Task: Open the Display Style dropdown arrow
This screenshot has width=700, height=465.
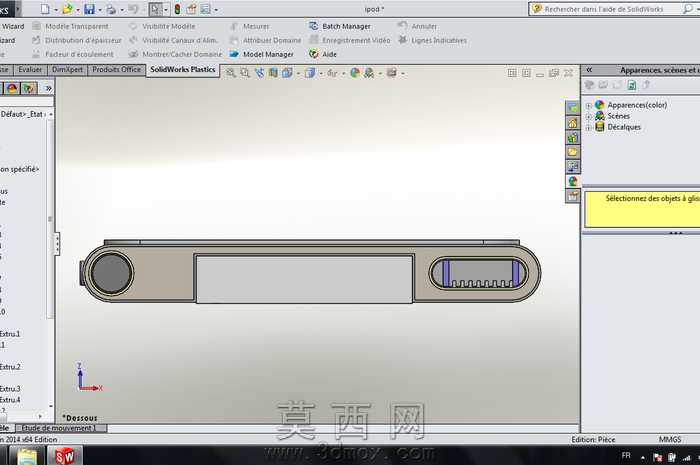Action: [x=321, y=74]
